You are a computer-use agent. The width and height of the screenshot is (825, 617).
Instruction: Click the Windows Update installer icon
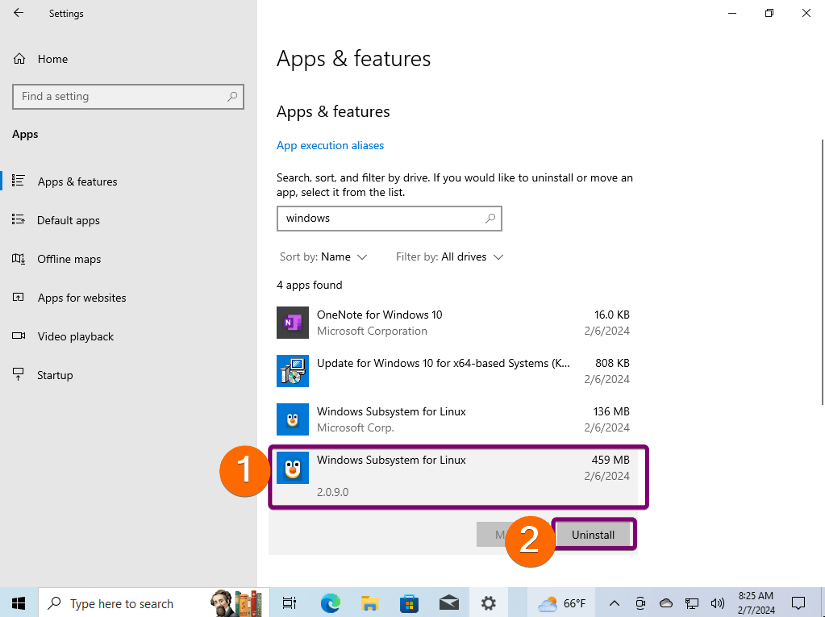tap(293, 371)
